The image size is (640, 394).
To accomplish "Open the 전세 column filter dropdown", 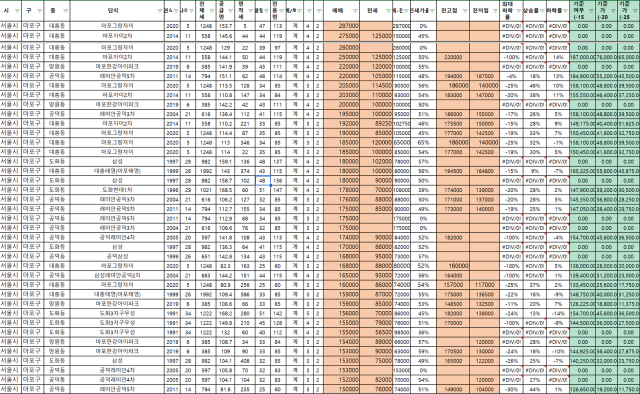I will click(x=388, y=11).
